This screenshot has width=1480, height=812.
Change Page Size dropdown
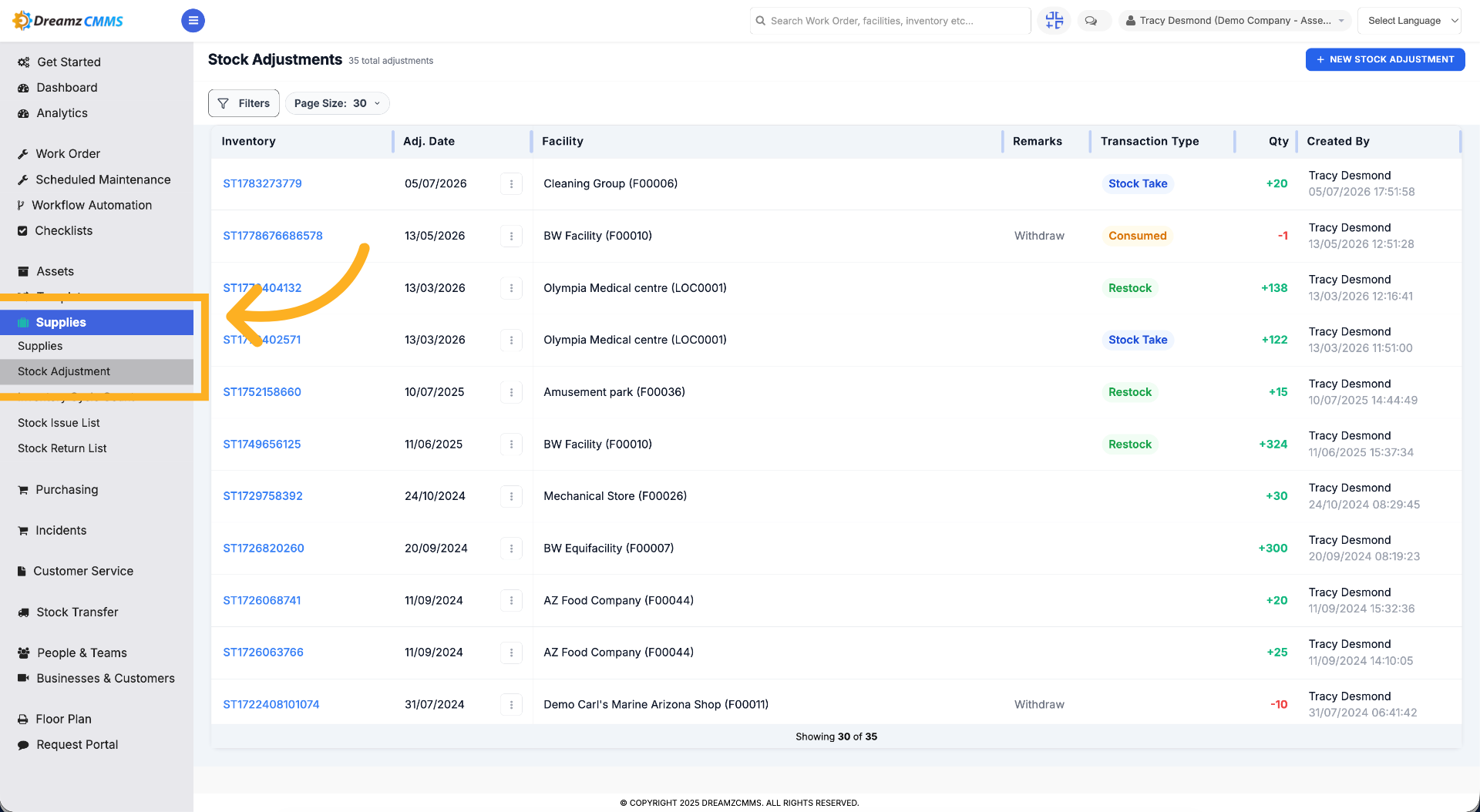337,103
